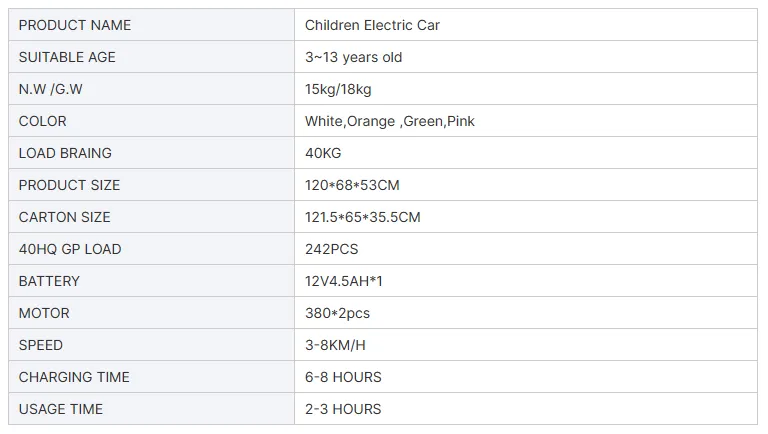768x434 pixels.
Task: Click the 121.5*65*35.5CM carton value
Action: [x=362, y=217]
